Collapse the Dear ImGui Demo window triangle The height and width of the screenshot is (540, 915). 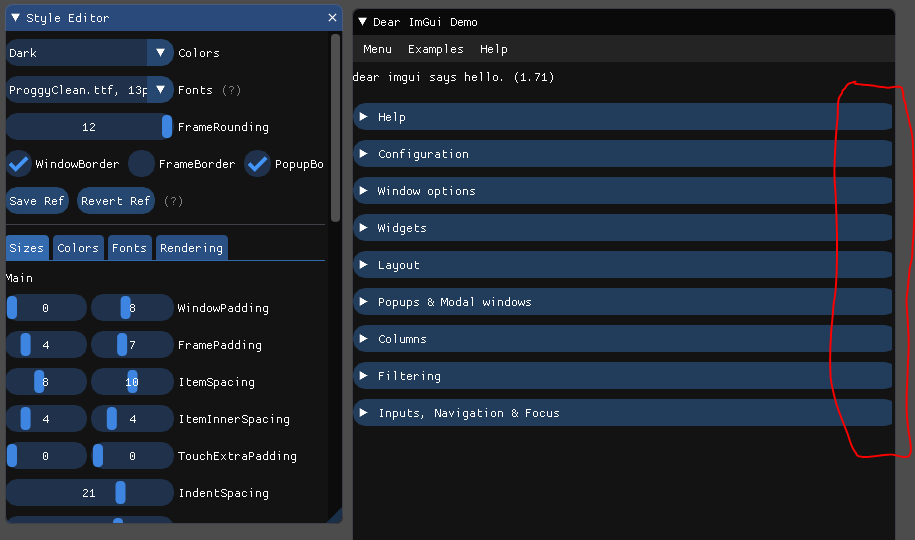click(x=362, y=22)
